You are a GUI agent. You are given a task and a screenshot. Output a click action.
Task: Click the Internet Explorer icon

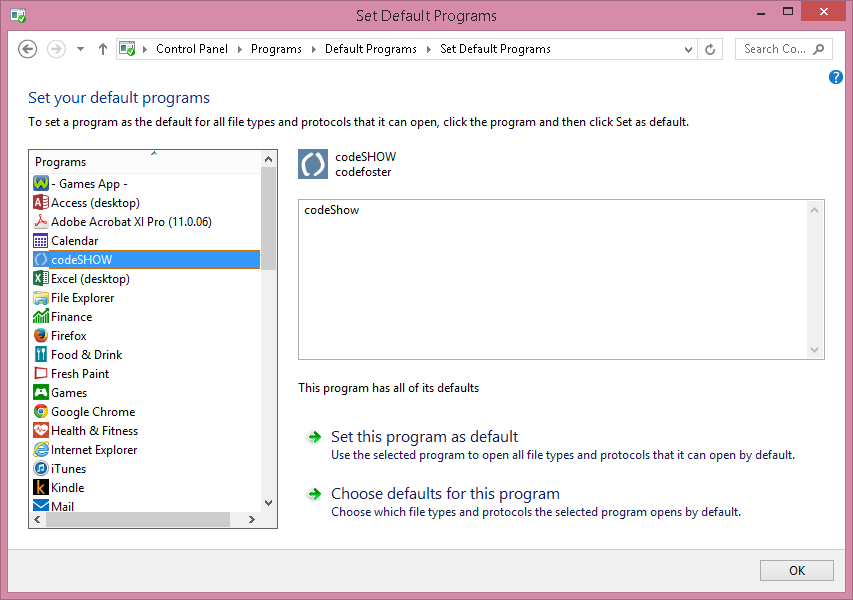pyautogui.click(x=41, y=450)
